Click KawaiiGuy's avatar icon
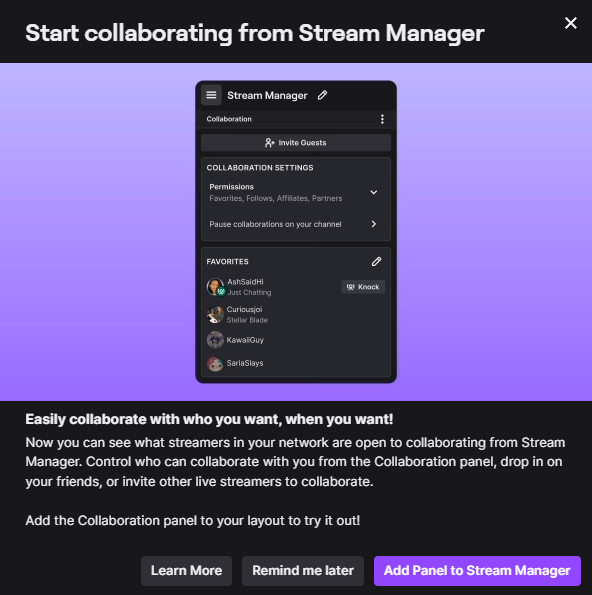Screen dimensions: 592x595 215,340
